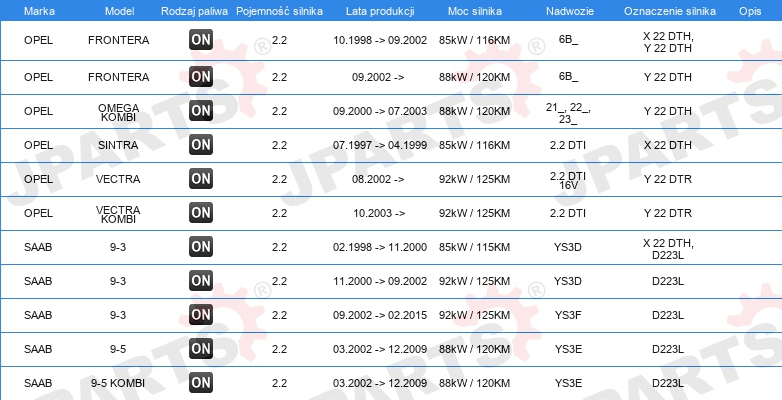Click X 22 DTH in the Sintra row
The image size is (782, 400).
668,145
